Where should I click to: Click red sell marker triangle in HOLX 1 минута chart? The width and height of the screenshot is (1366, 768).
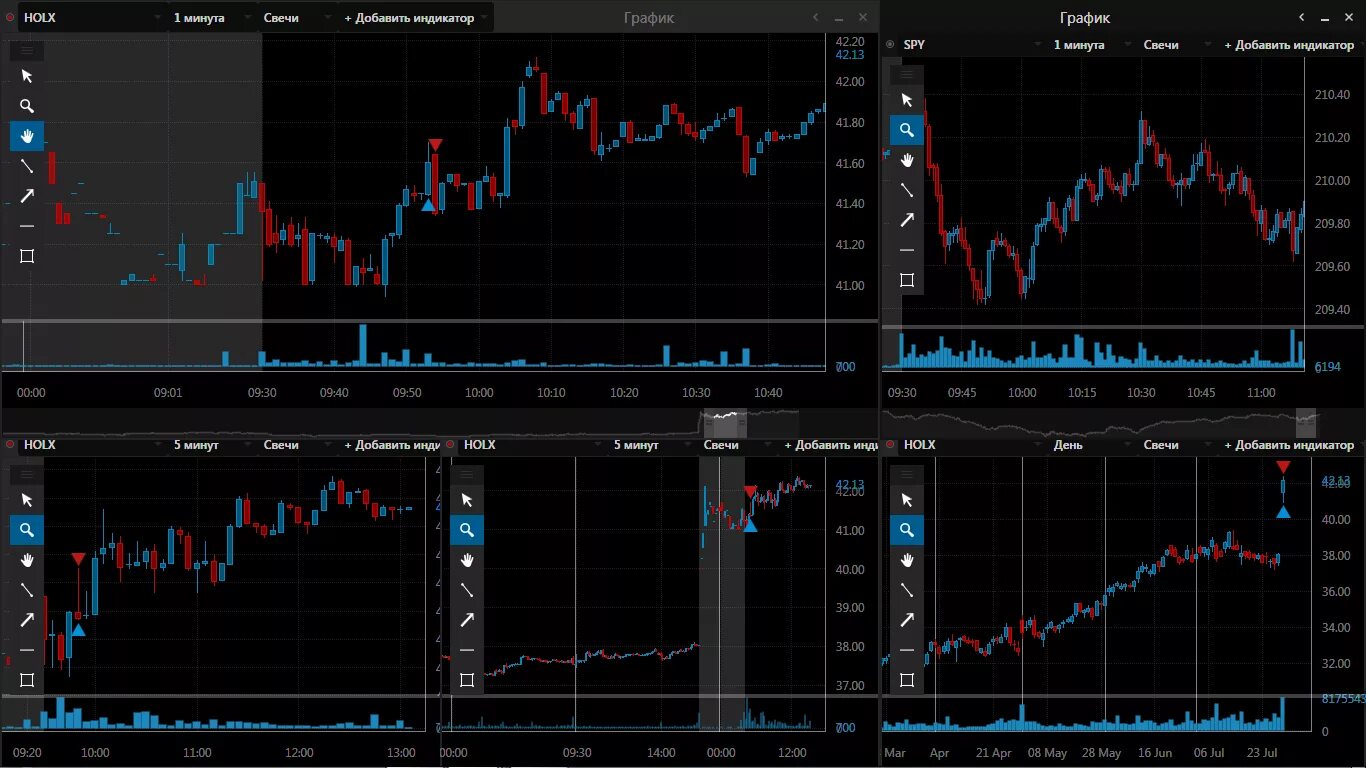pyautogui.click(x=435, y=145)
